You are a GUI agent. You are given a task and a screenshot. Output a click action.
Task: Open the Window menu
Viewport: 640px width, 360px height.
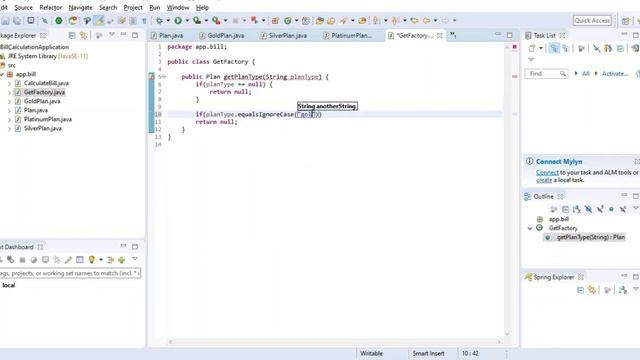(x=178, y=7)
